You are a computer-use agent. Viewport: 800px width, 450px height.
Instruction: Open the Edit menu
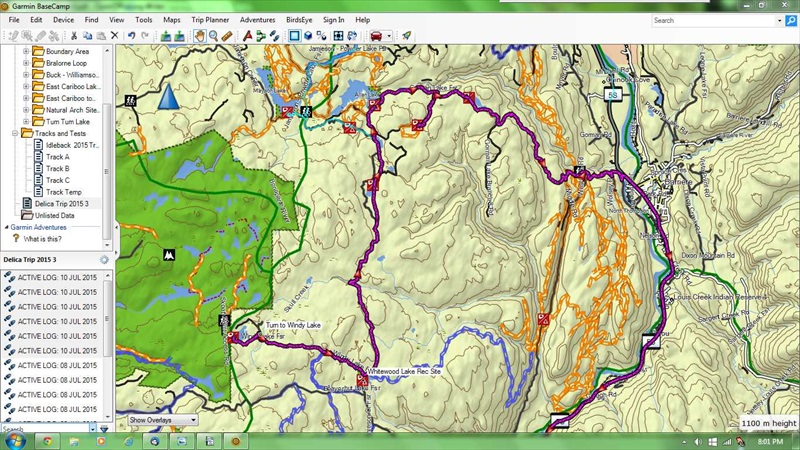36,20
